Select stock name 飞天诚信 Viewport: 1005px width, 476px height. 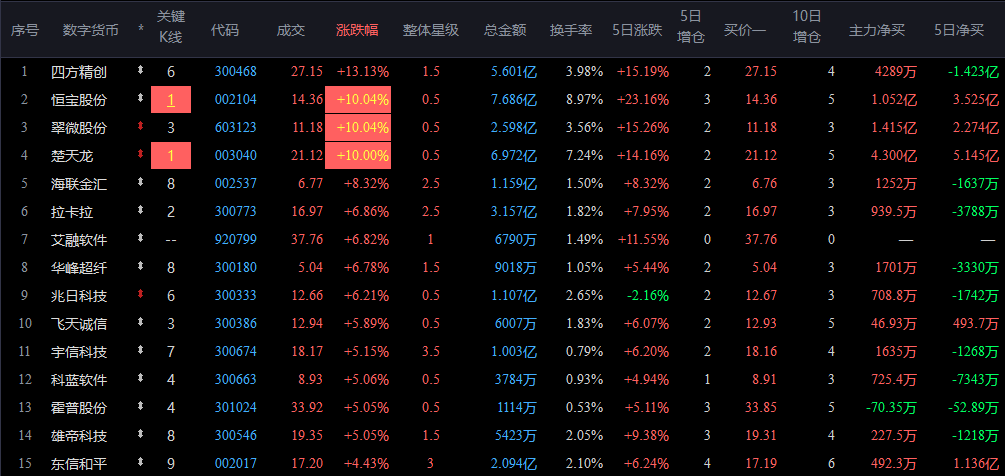(x=79, y=324)
